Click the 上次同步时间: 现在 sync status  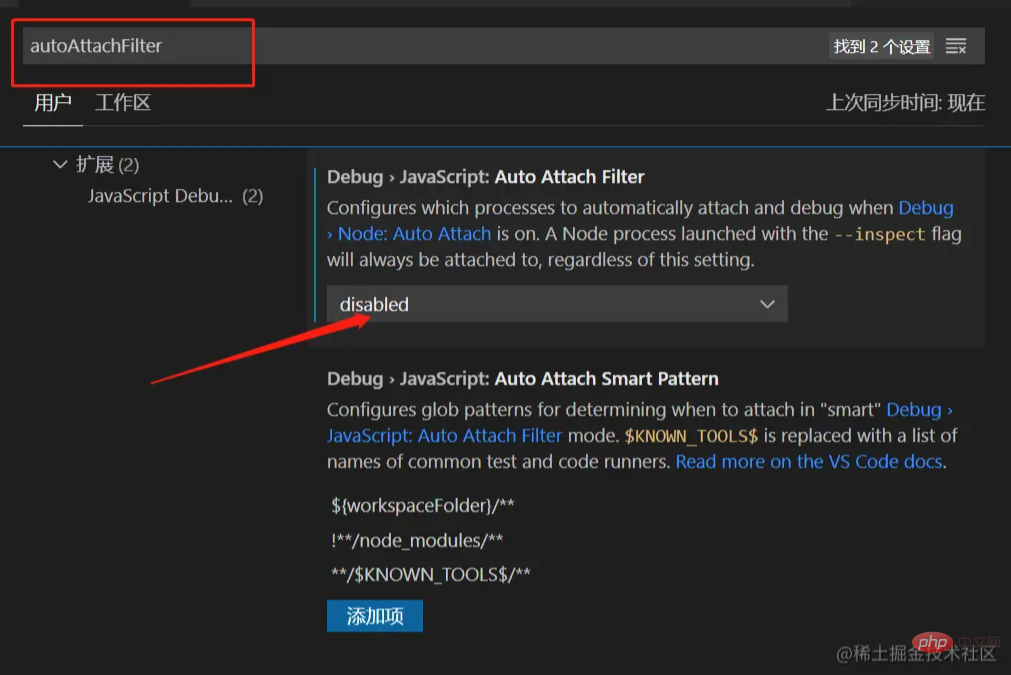coord(904,102)
